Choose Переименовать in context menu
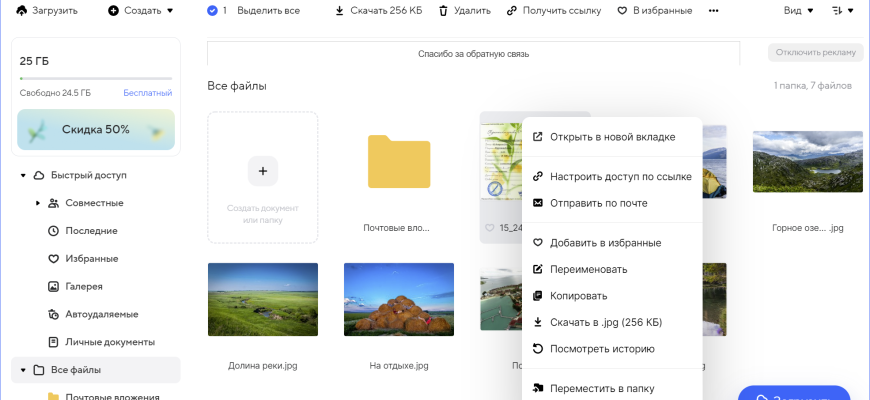Viewport: 870px width, 400px height. pyautogui.click(x=588, y=269)
